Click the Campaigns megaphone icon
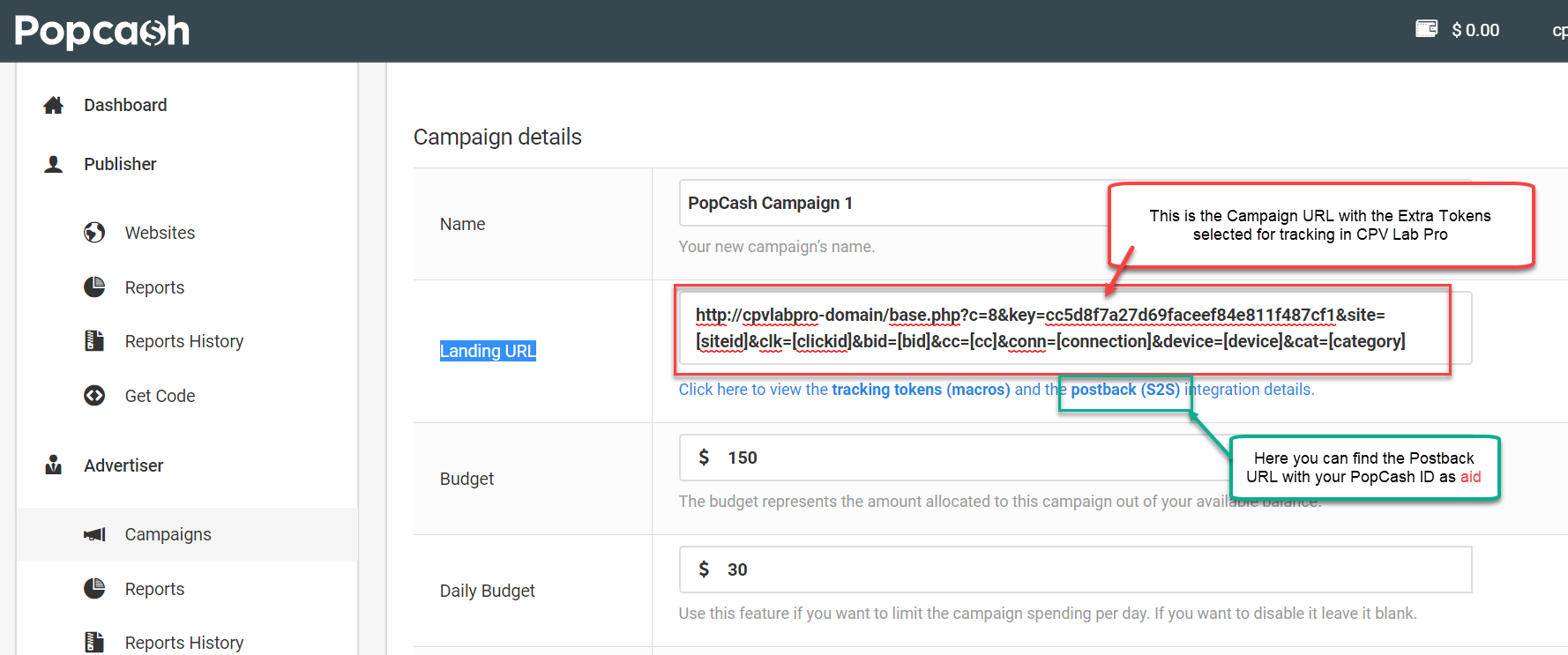 (x=94, y=534)
